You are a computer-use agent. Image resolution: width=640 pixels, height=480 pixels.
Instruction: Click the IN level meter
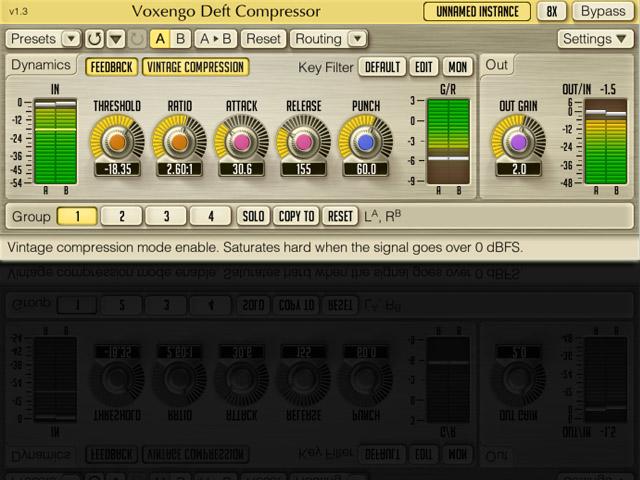click(x=56, y=141)
